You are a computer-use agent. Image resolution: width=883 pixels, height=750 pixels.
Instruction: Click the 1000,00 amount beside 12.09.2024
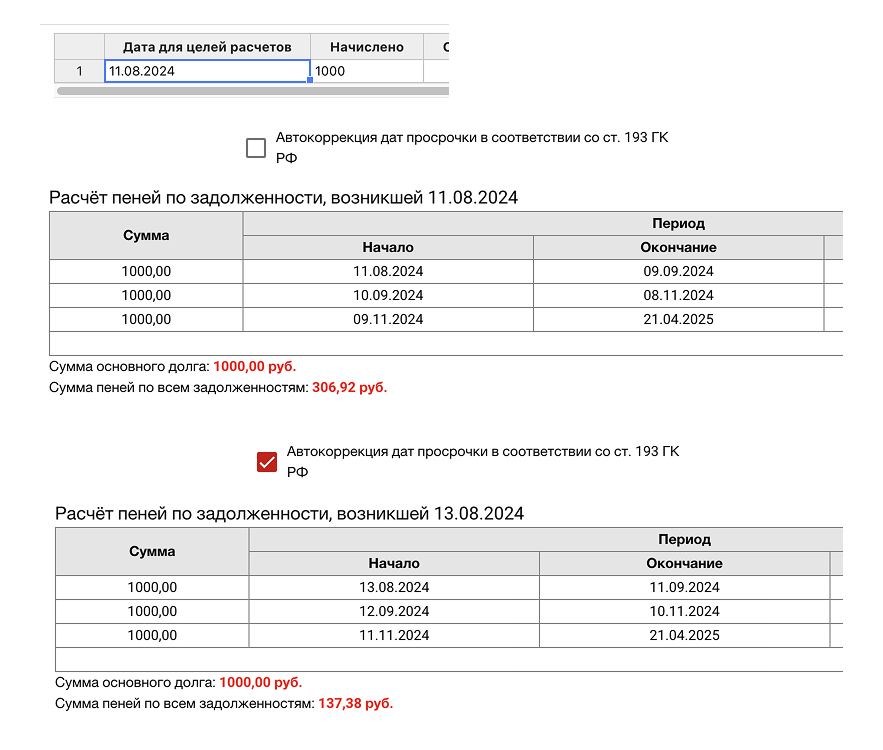[152, 611]
